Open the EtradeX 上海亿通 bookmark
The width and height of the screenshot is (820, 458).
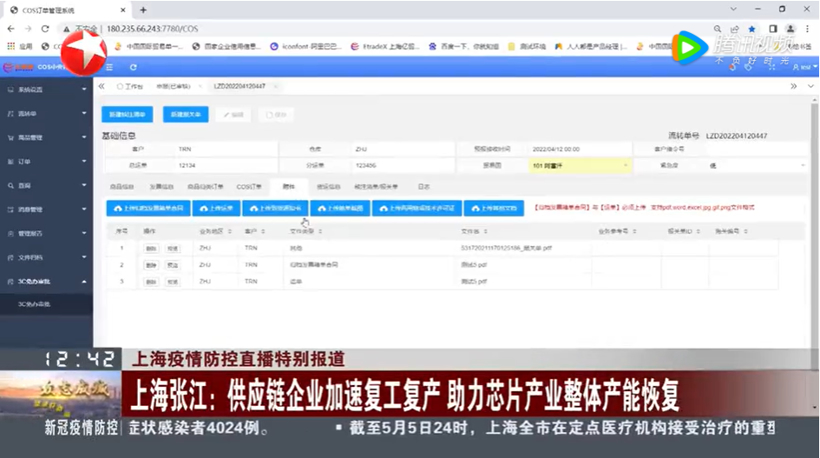(x=385, y=46)
